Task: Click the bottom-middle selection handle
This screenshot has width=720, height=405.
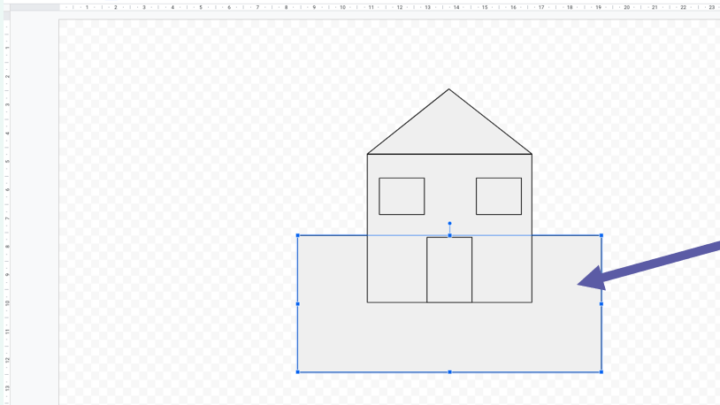Action: (x=450, y=372)
